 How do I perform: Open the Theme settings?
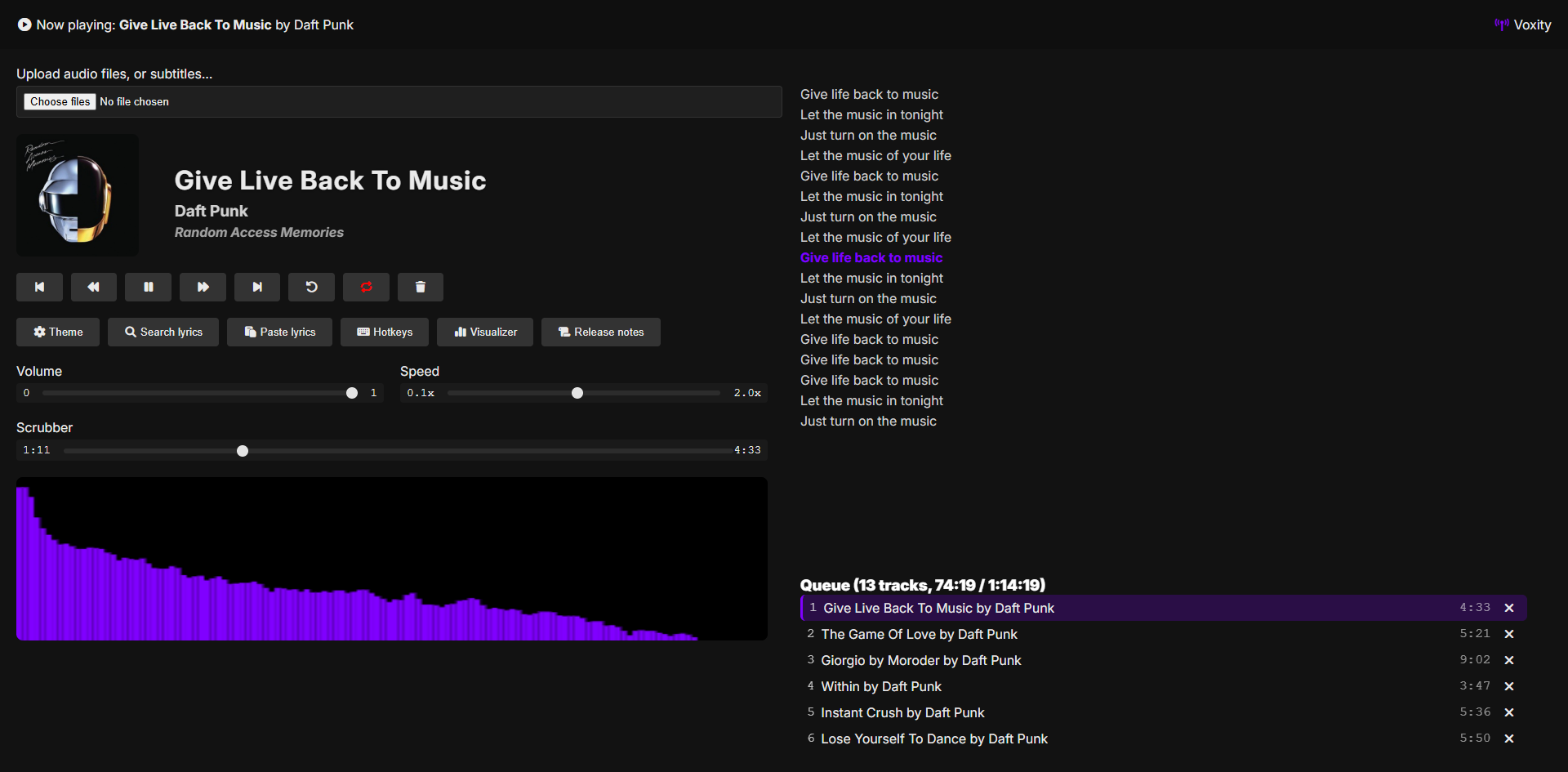point(58,332)
